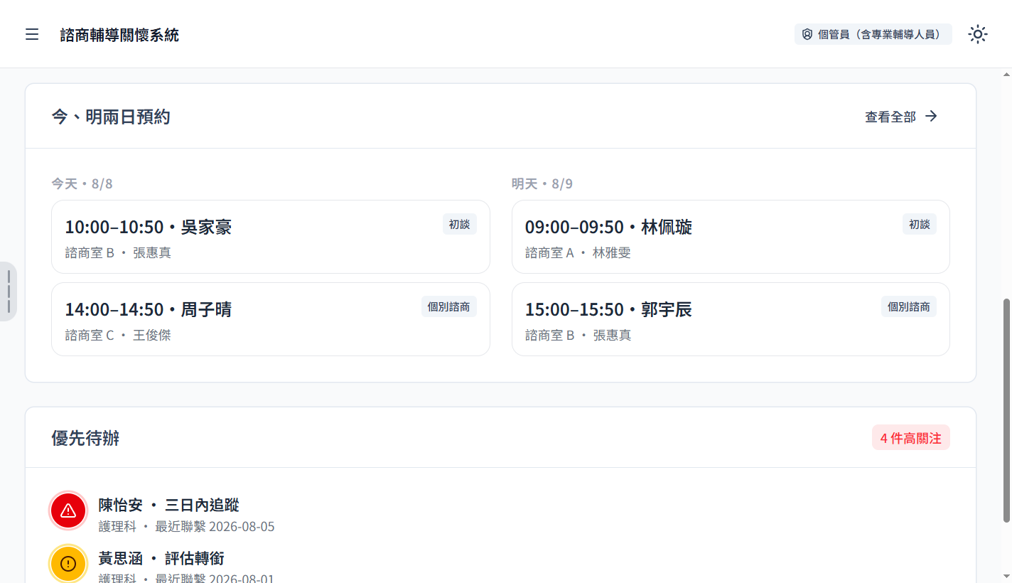Open the 09:00–09:50 林佩璇 appointment card
The image size is (1012, 583).
(731, 237)
